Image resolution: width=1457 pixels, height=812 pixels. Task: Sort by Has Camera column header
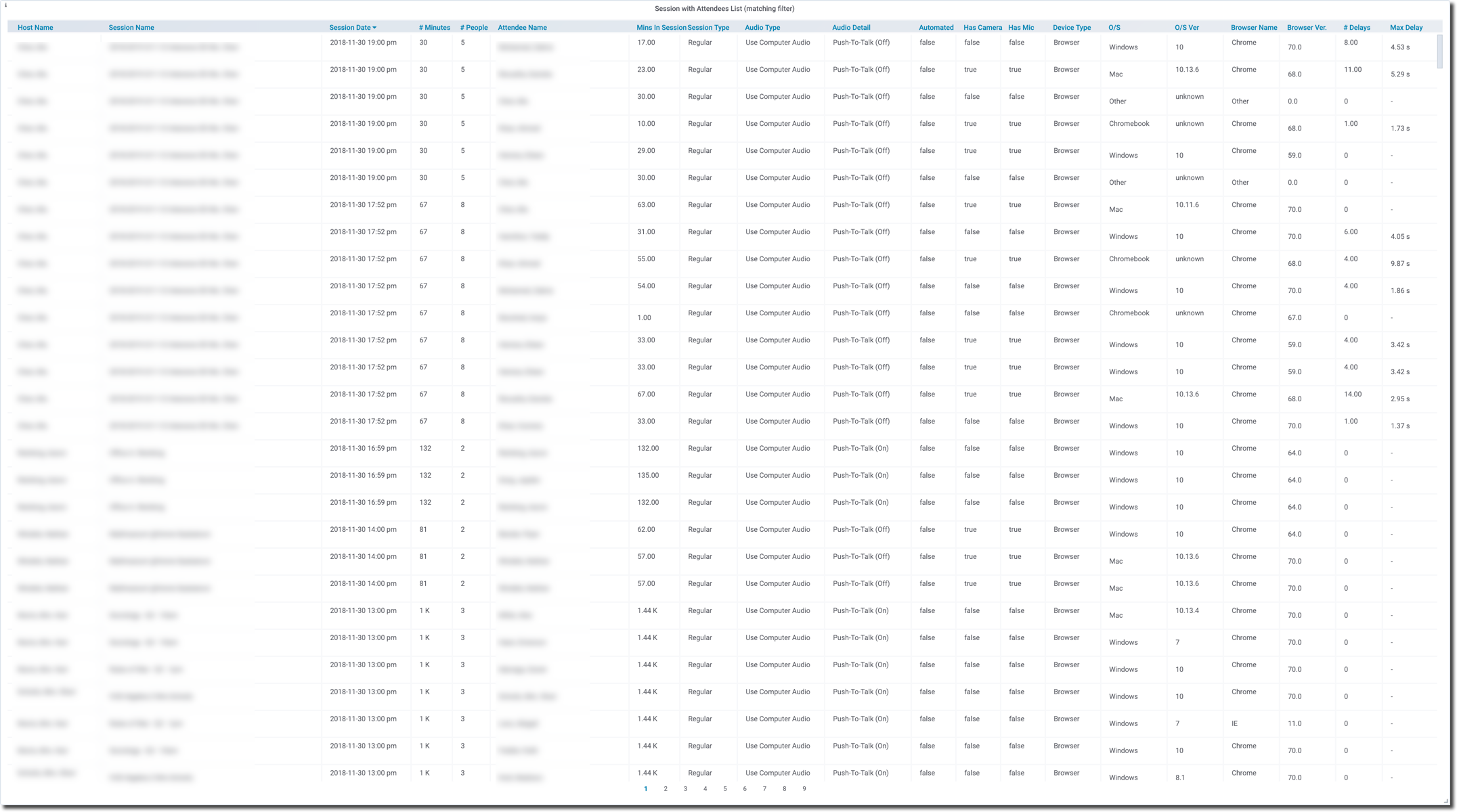[x=982, y=28]
